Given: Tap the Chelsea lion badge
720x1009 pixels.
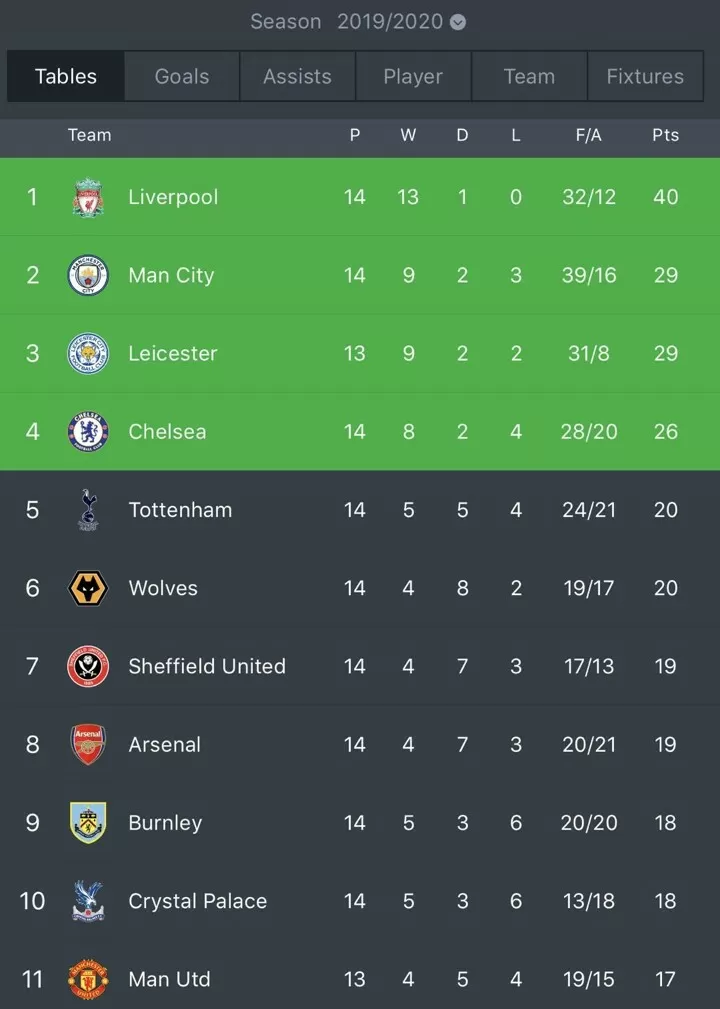Looking at the screenshot, I should click(x=88, y=431).
